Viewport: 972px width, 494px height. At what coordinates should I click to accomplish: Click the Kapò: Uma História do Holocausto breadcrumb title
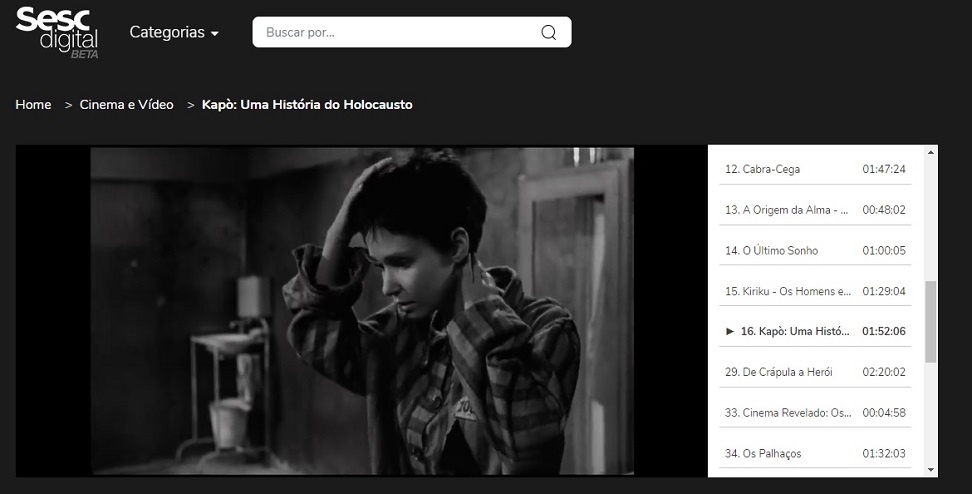[307, 104]
